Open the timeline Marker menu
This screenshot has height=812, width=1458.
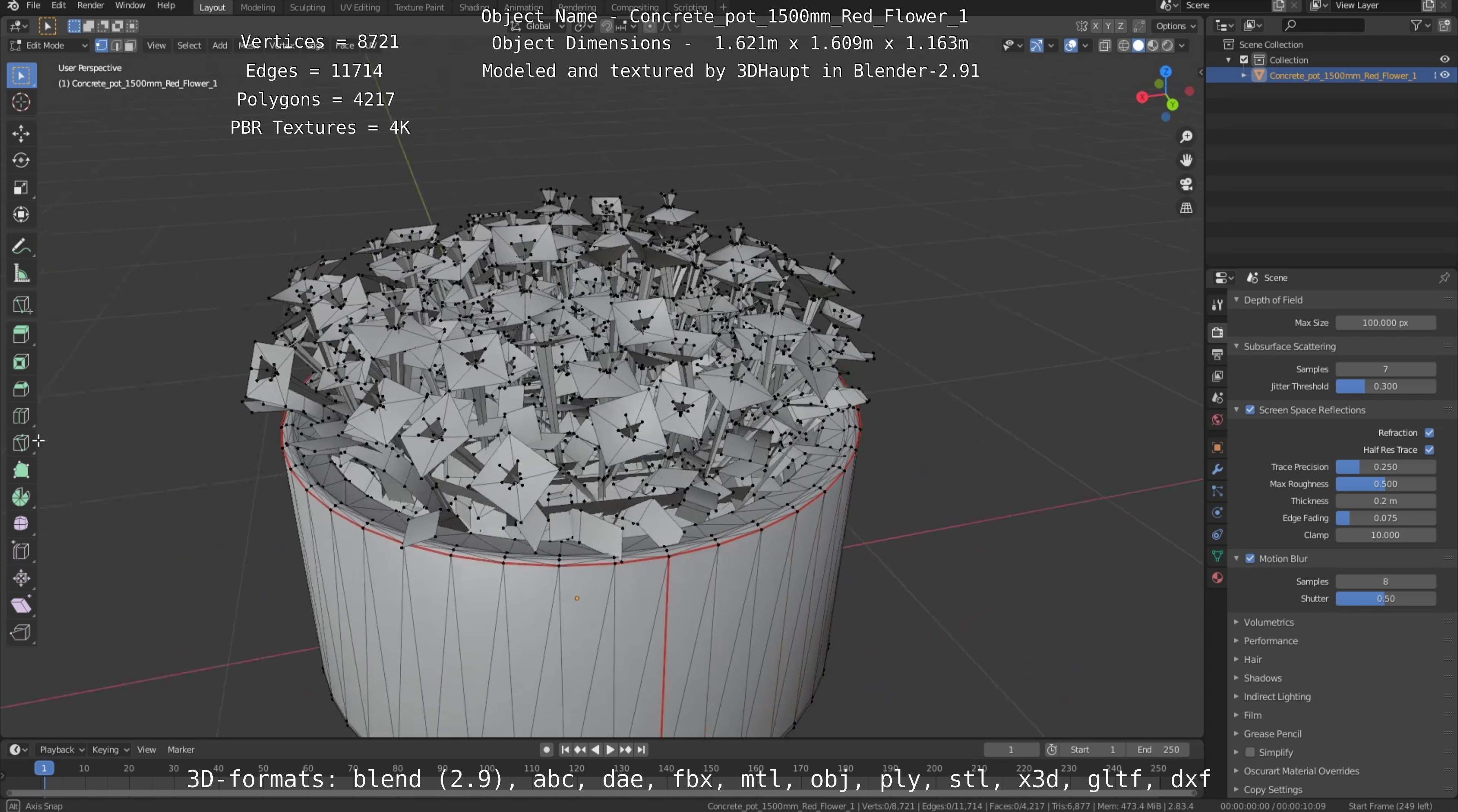181,750
